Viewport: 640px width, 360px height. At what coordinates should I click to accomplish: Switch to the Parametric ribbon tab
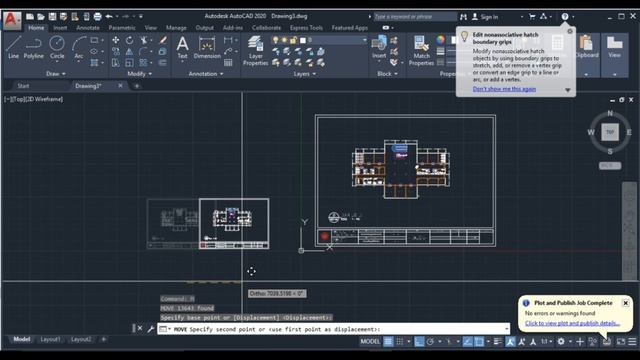[122, 28]
